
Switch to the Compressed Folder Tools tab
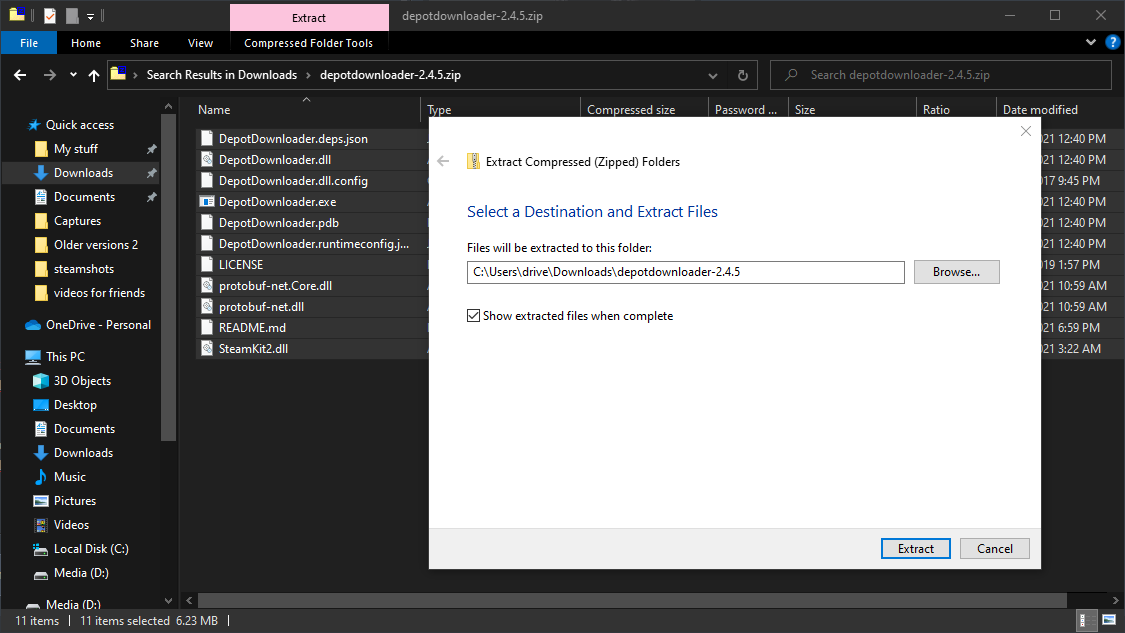(x=308, y=43)
